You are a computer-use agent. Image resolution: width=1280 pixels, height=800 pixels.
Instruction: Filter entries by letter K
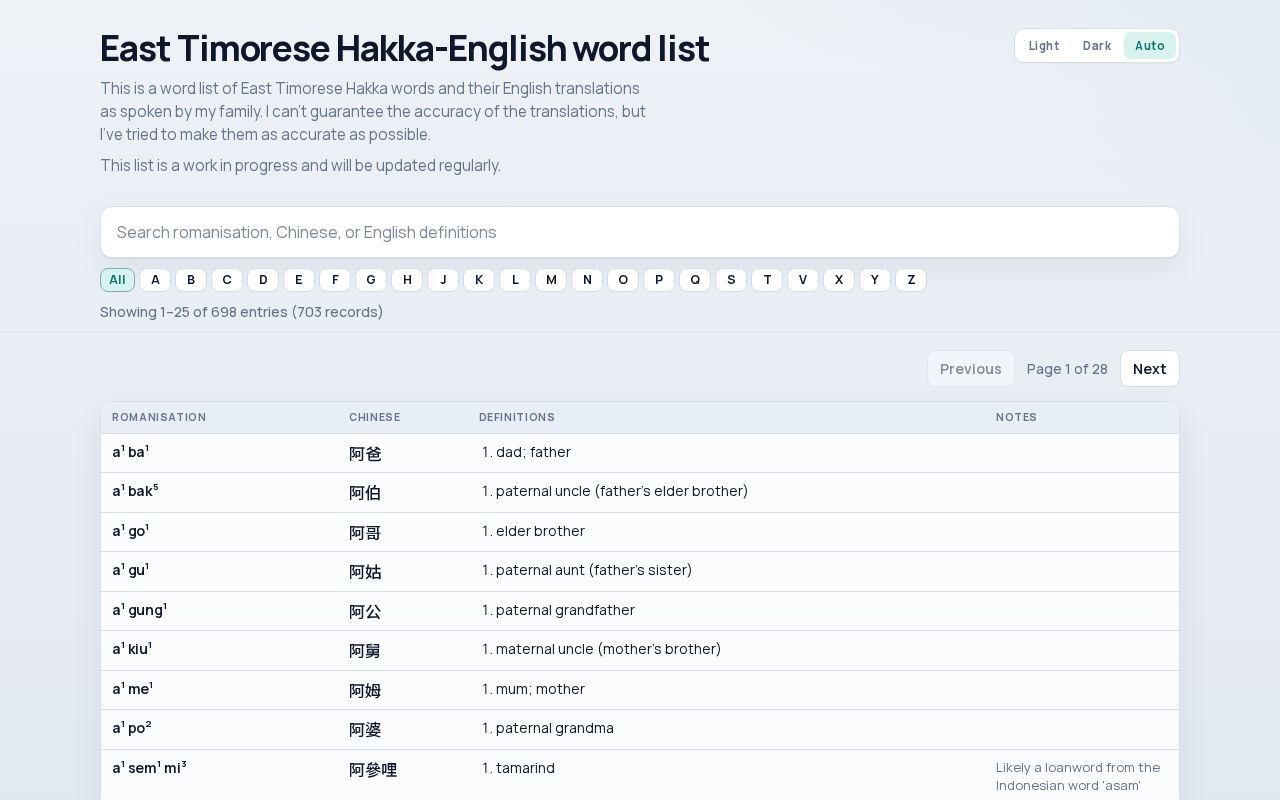479,280
